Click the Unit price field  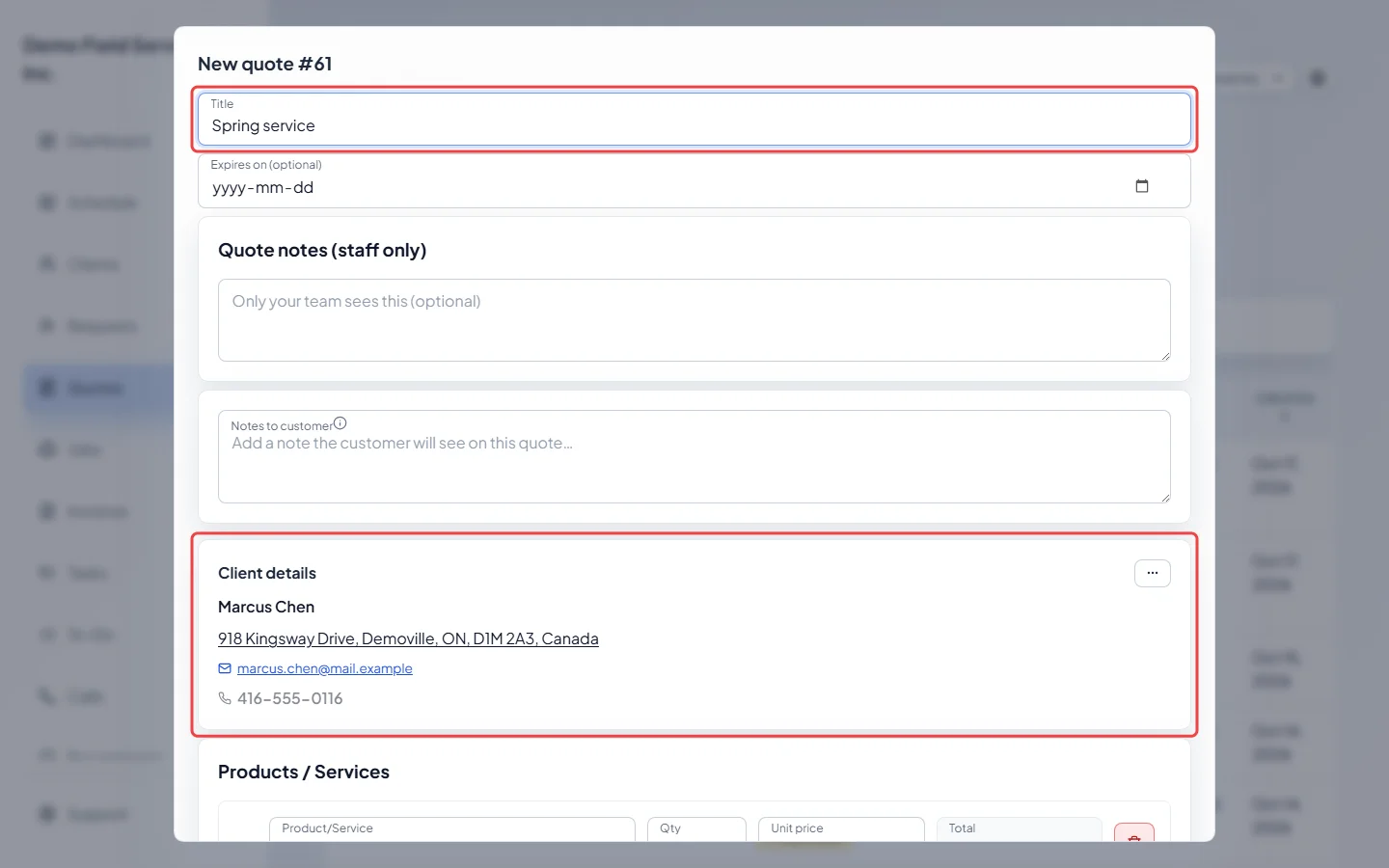842,829
